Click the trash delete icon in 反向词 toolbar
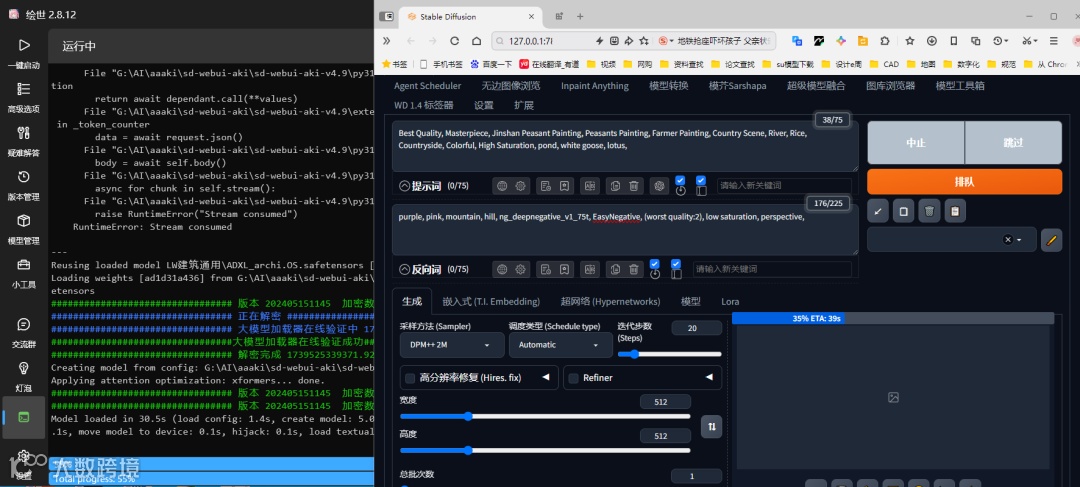The image size is (1080, 487). [x=634, y=269]
